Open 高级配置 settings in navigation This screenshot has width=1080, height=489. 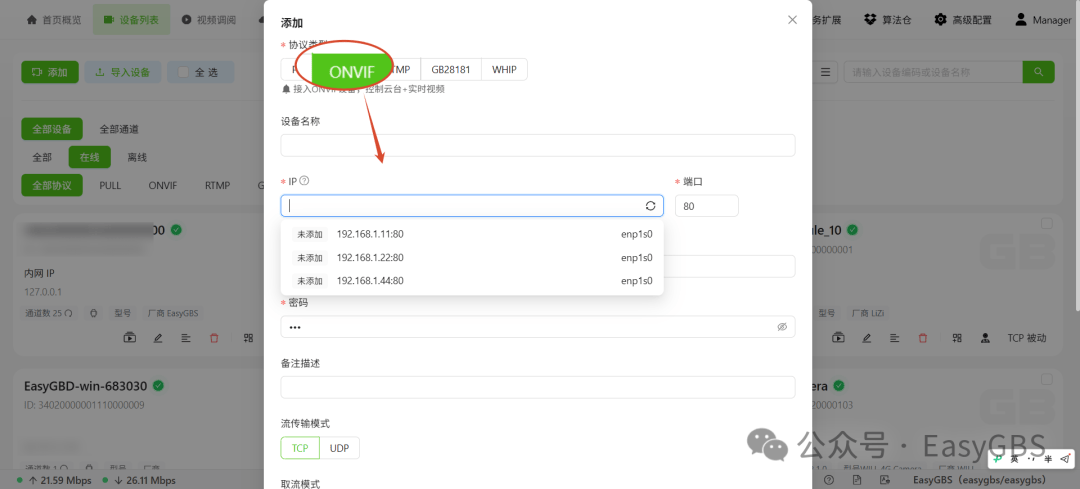963,20
